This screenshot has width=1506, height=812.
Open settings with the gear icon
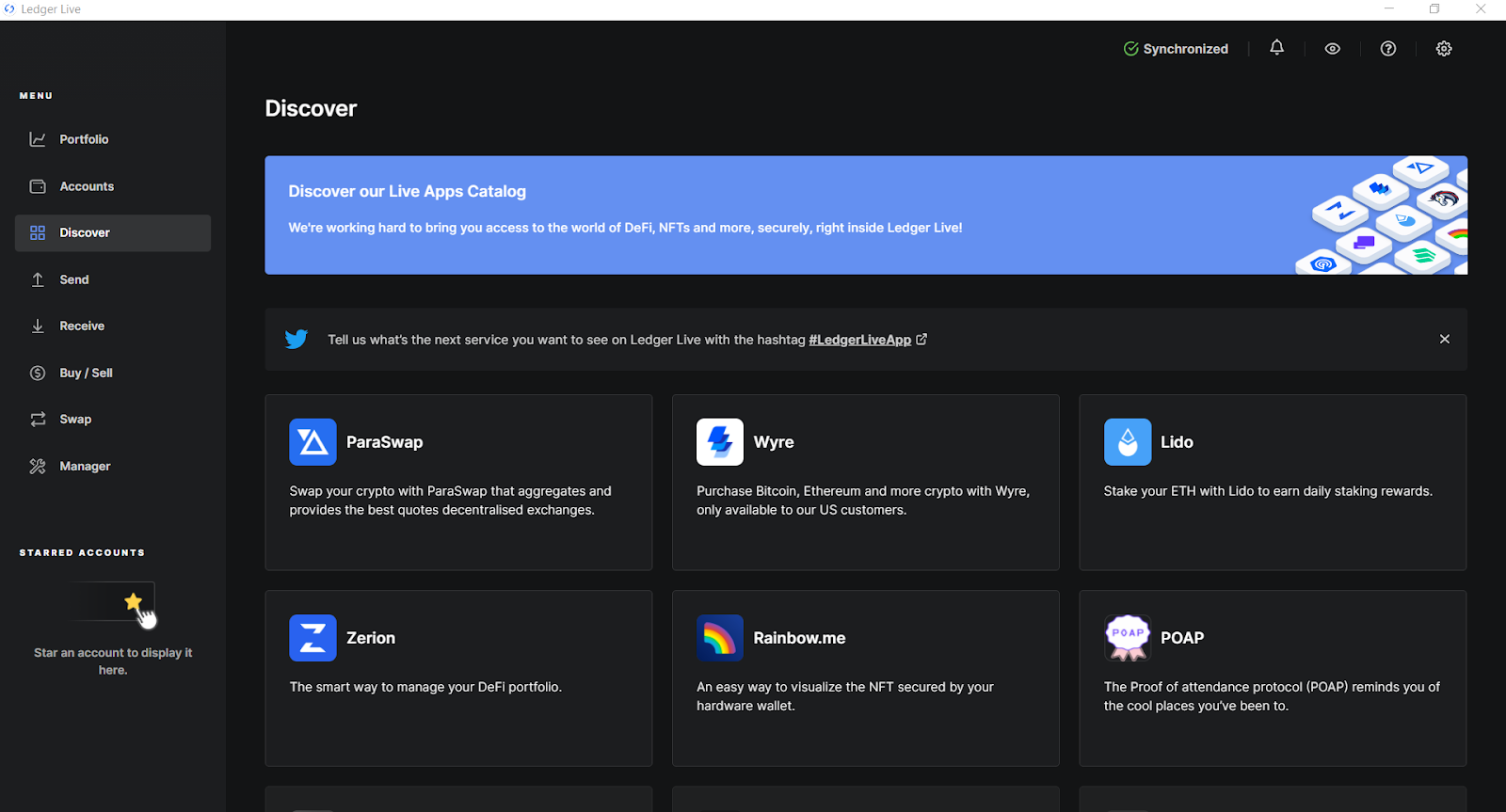[x=1444, y=48]
